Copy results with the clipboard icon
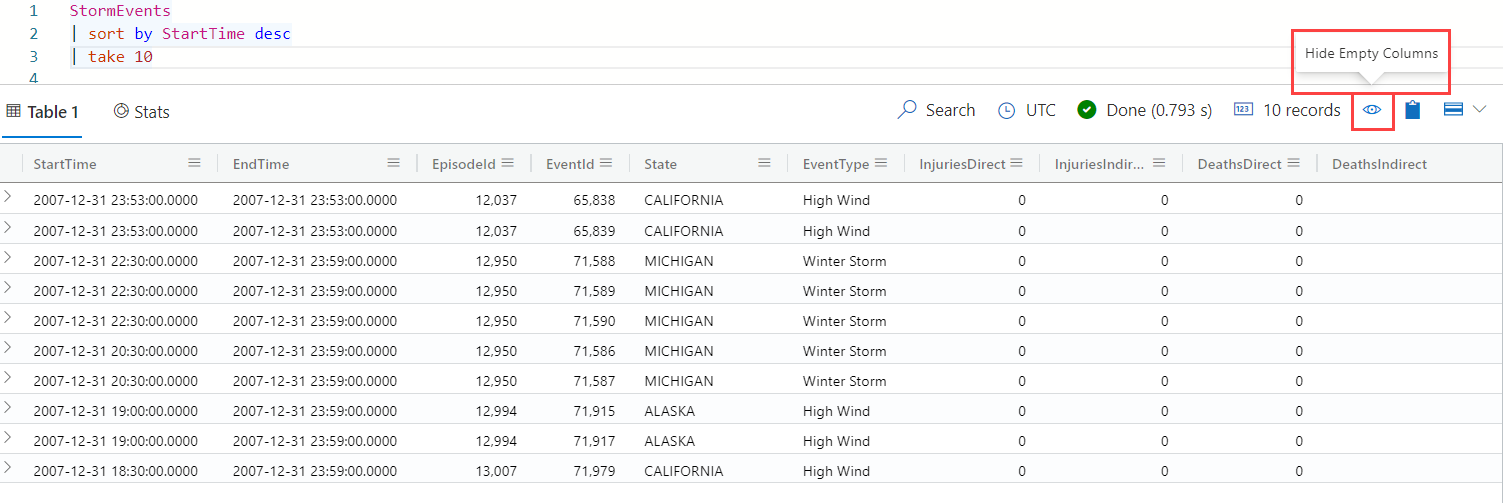Viewport: 1503px width, 503px height. coord(1412,110)
